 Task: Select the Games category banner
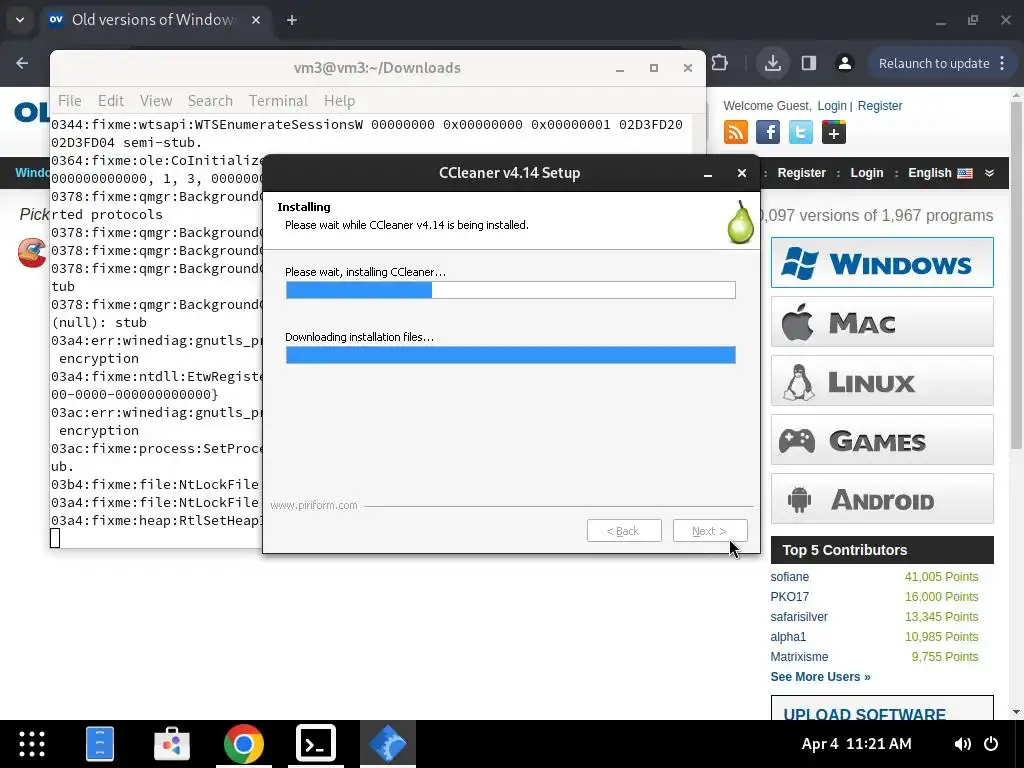[x=882, y=440]
